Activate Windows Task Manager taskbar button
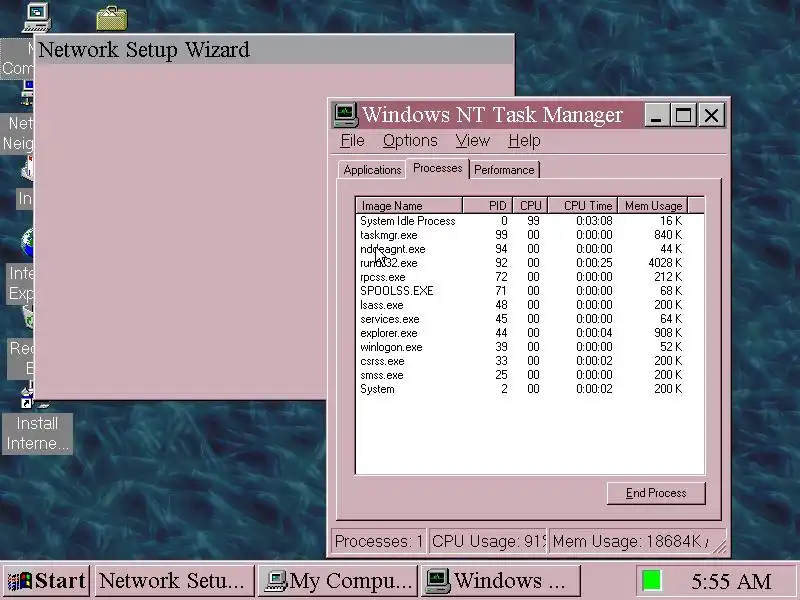The image size is (800, 600). tap(501, 581)
